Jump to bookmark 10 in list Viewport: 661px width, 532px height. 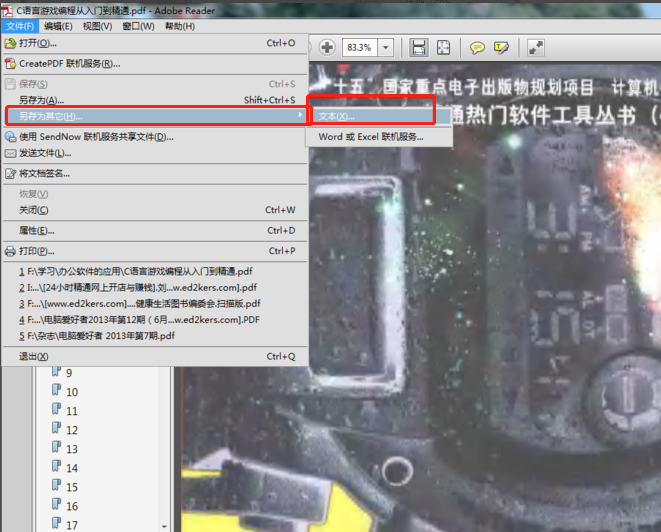click(72, 392)
